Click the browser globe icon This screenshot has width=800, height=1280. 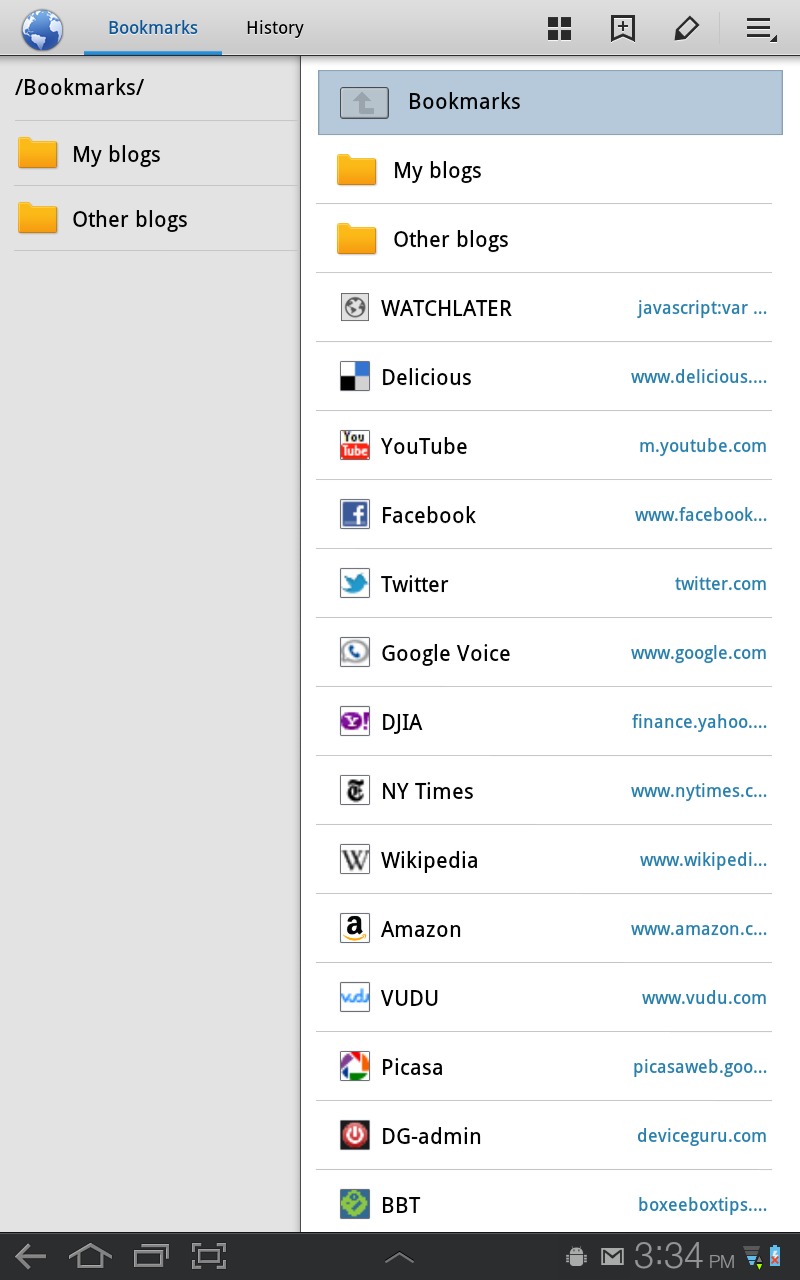[42, 29]
